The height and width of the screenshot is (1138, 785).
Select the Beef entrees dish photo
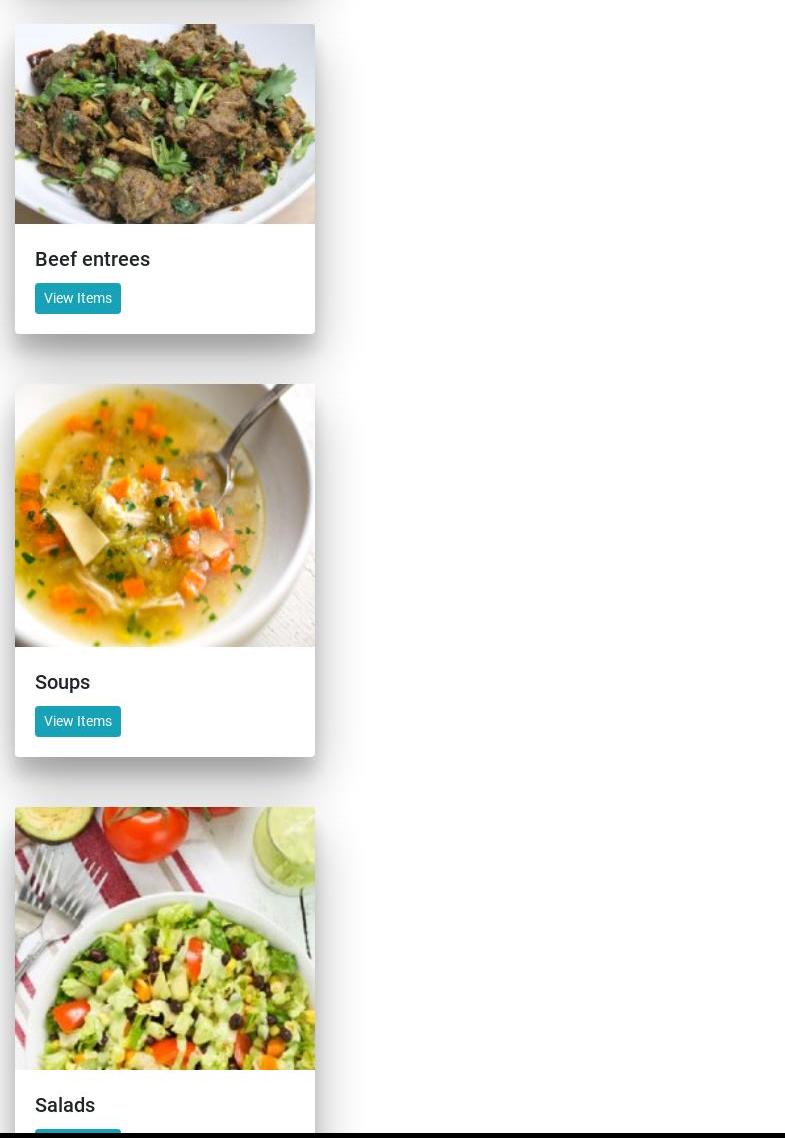pos(165,123)
